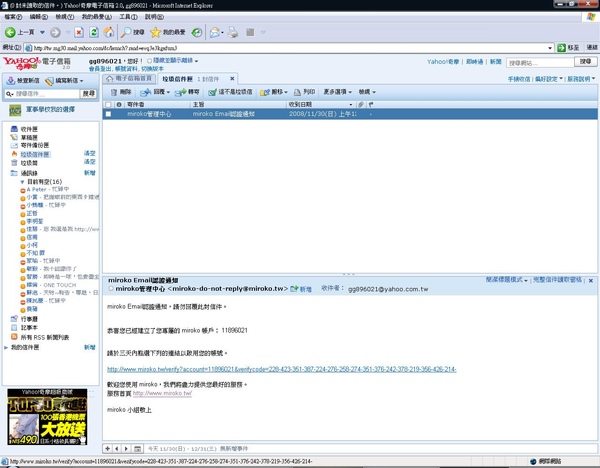Toggle the messenger status radio circle near greeting

pos(150,61)
